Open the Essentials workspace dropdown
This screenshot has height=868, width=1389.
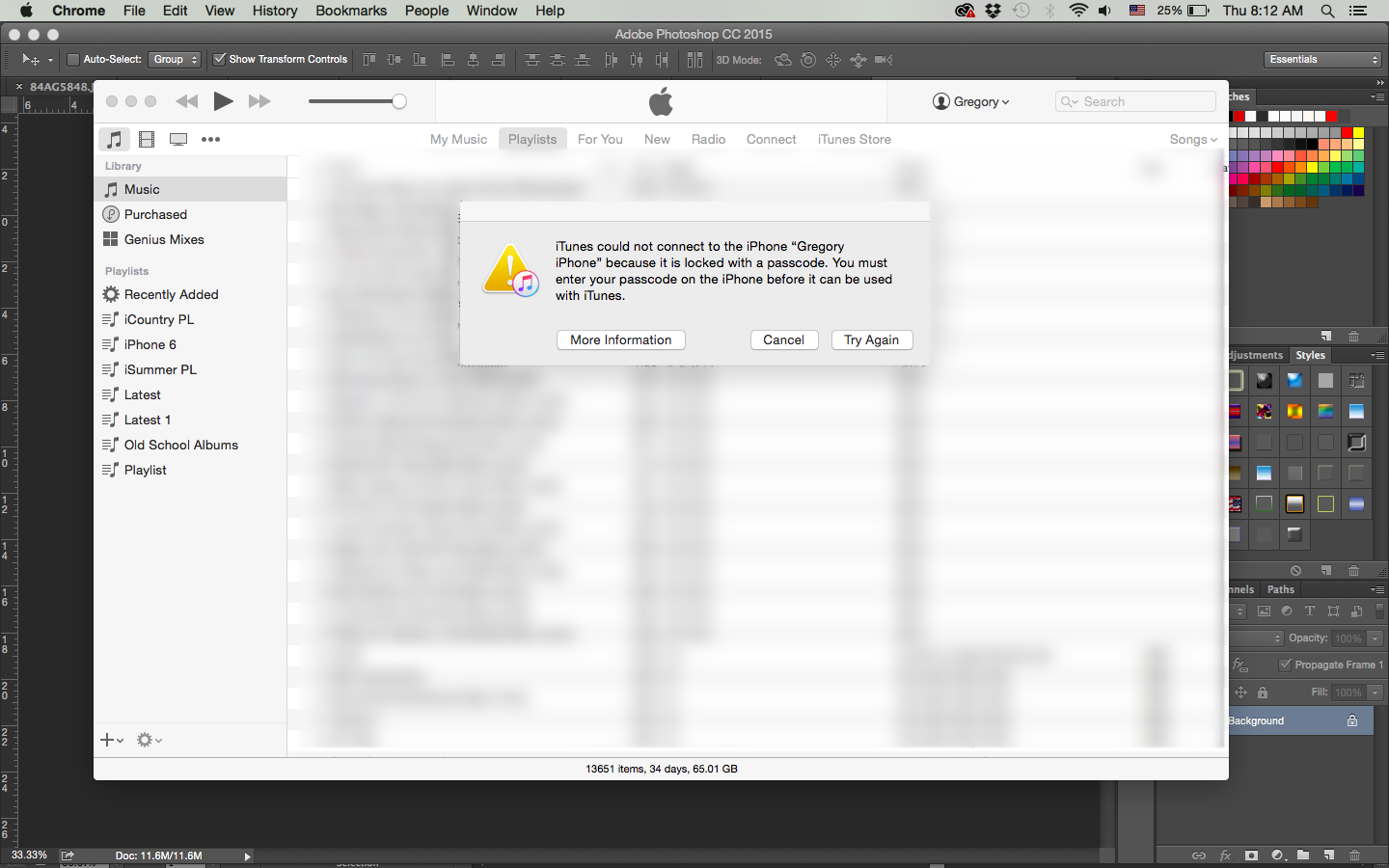1324,60
